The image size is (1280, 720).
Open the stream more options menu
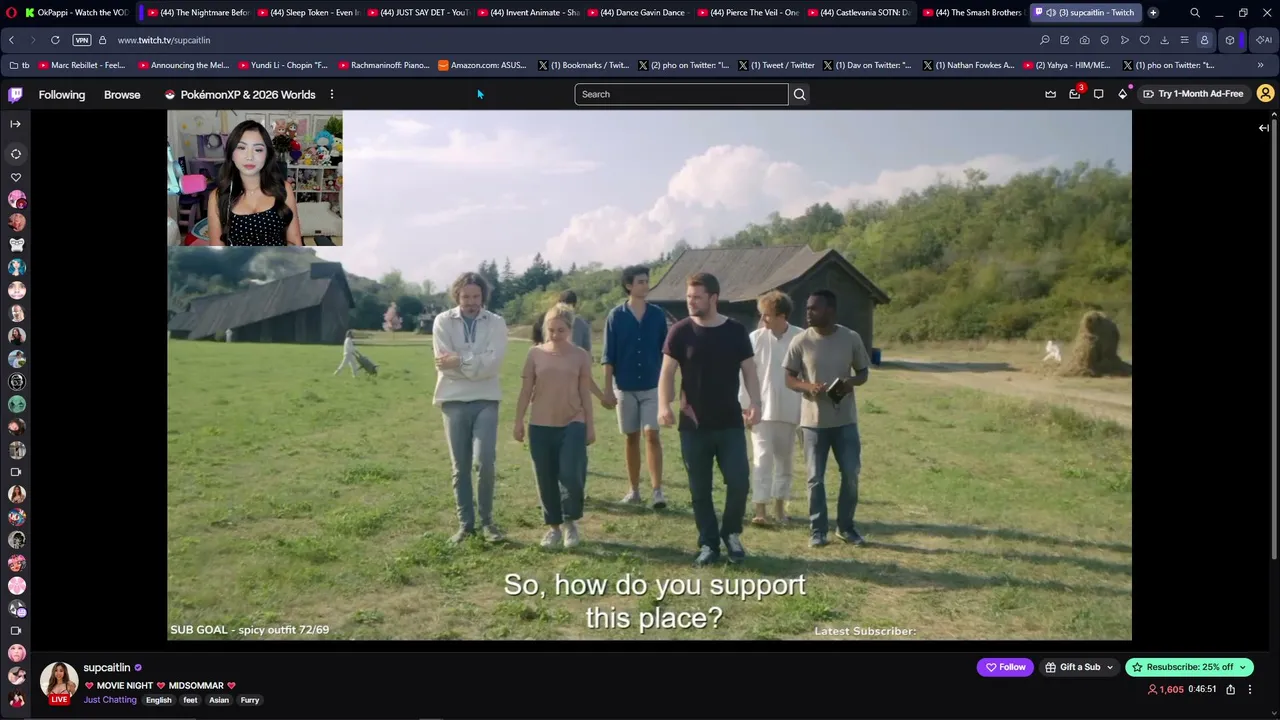pos(1249,689)
